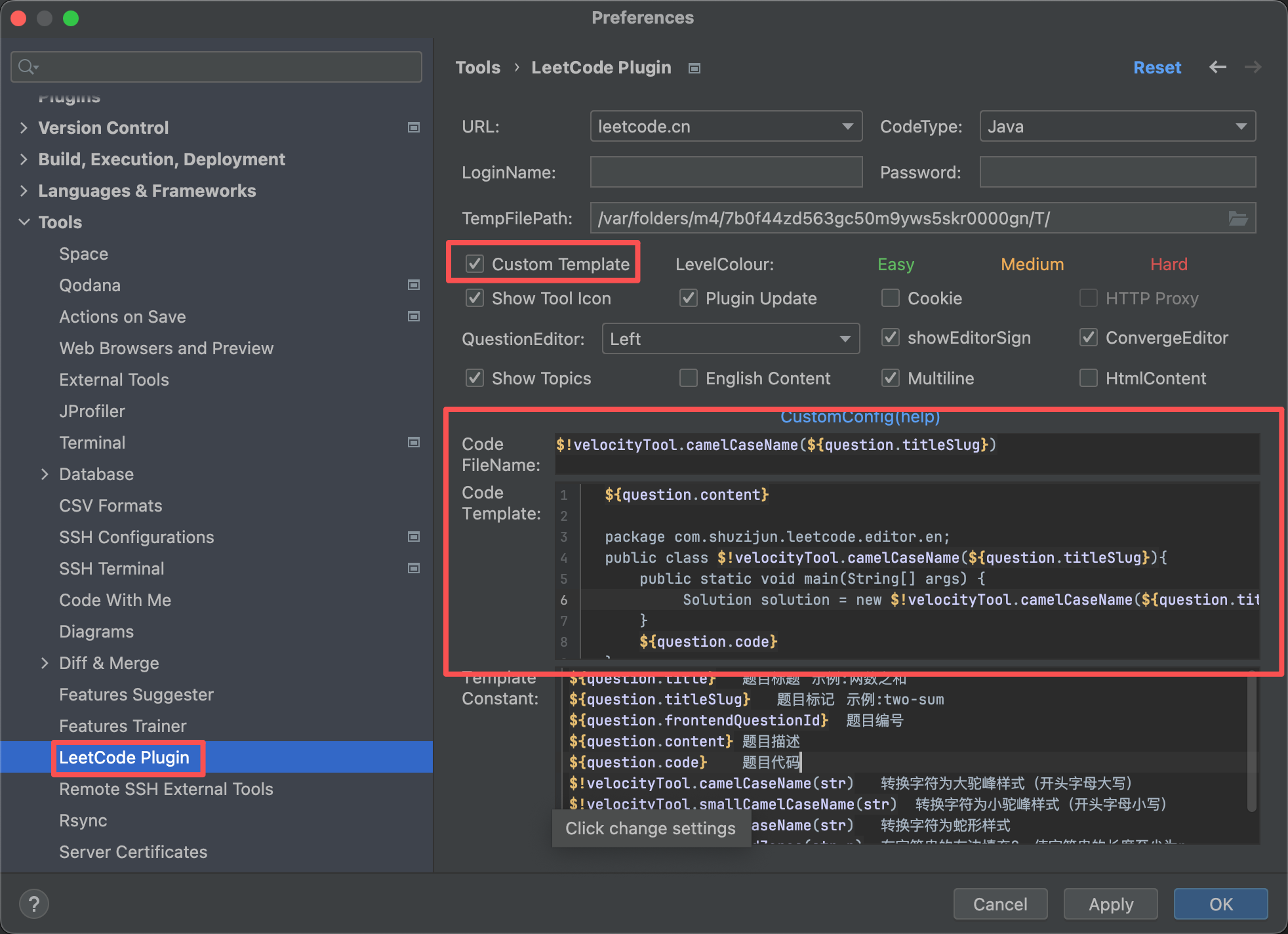Enable English Content checkbox

(x=688, y=378)
